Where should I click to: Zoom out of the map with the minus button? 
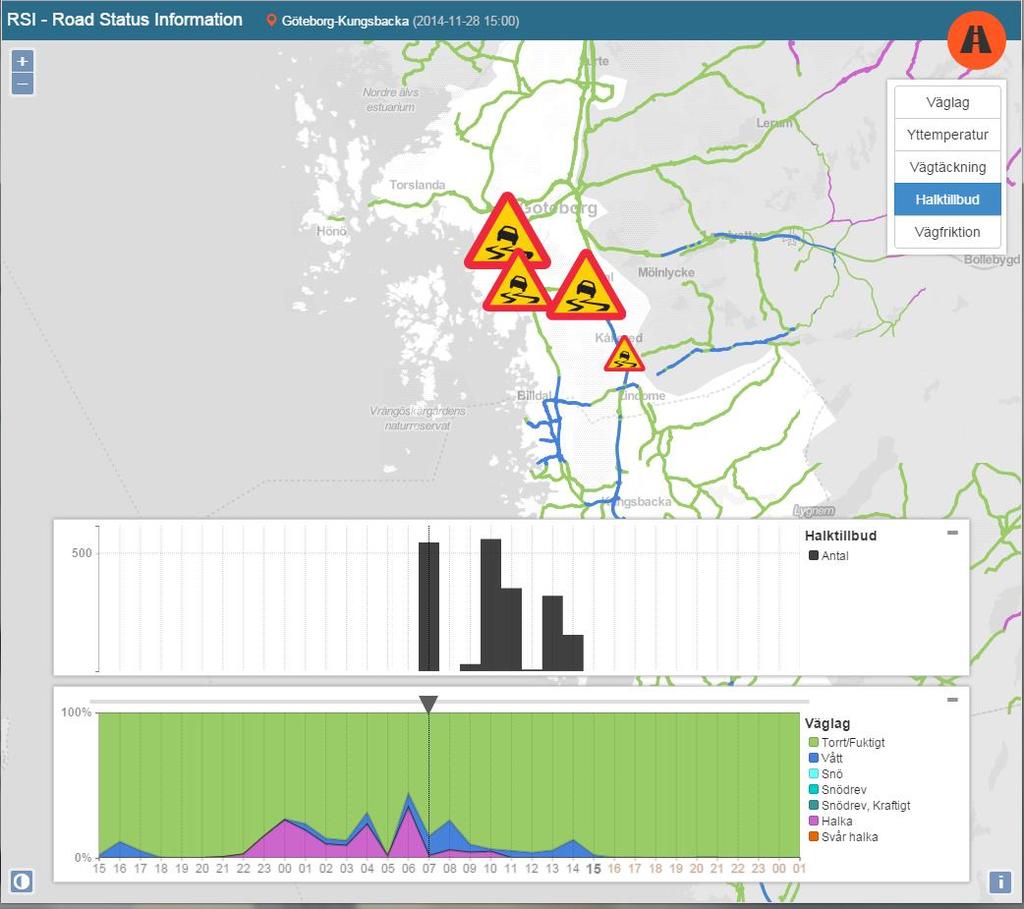pyautogui.click(x=22, y=84)
